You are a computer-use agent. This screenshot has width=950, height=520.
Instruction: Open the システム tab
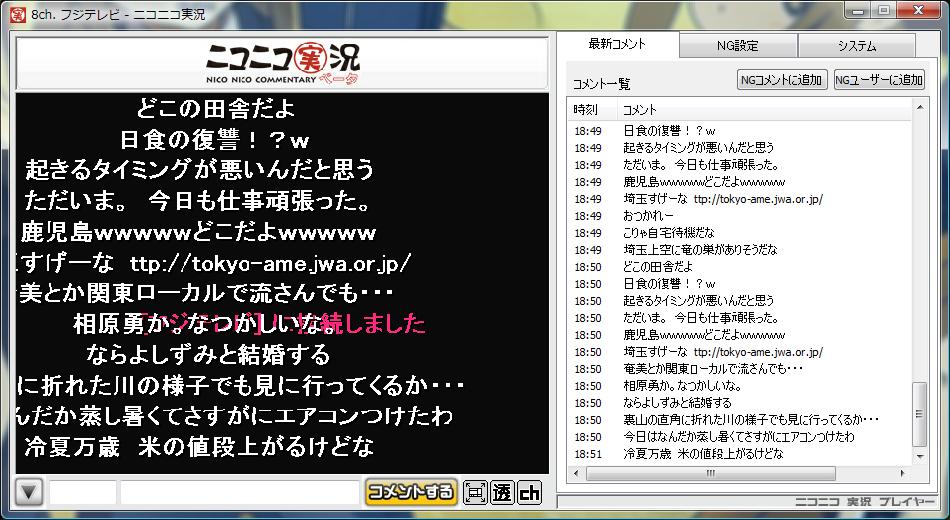[x=857, y=46]
